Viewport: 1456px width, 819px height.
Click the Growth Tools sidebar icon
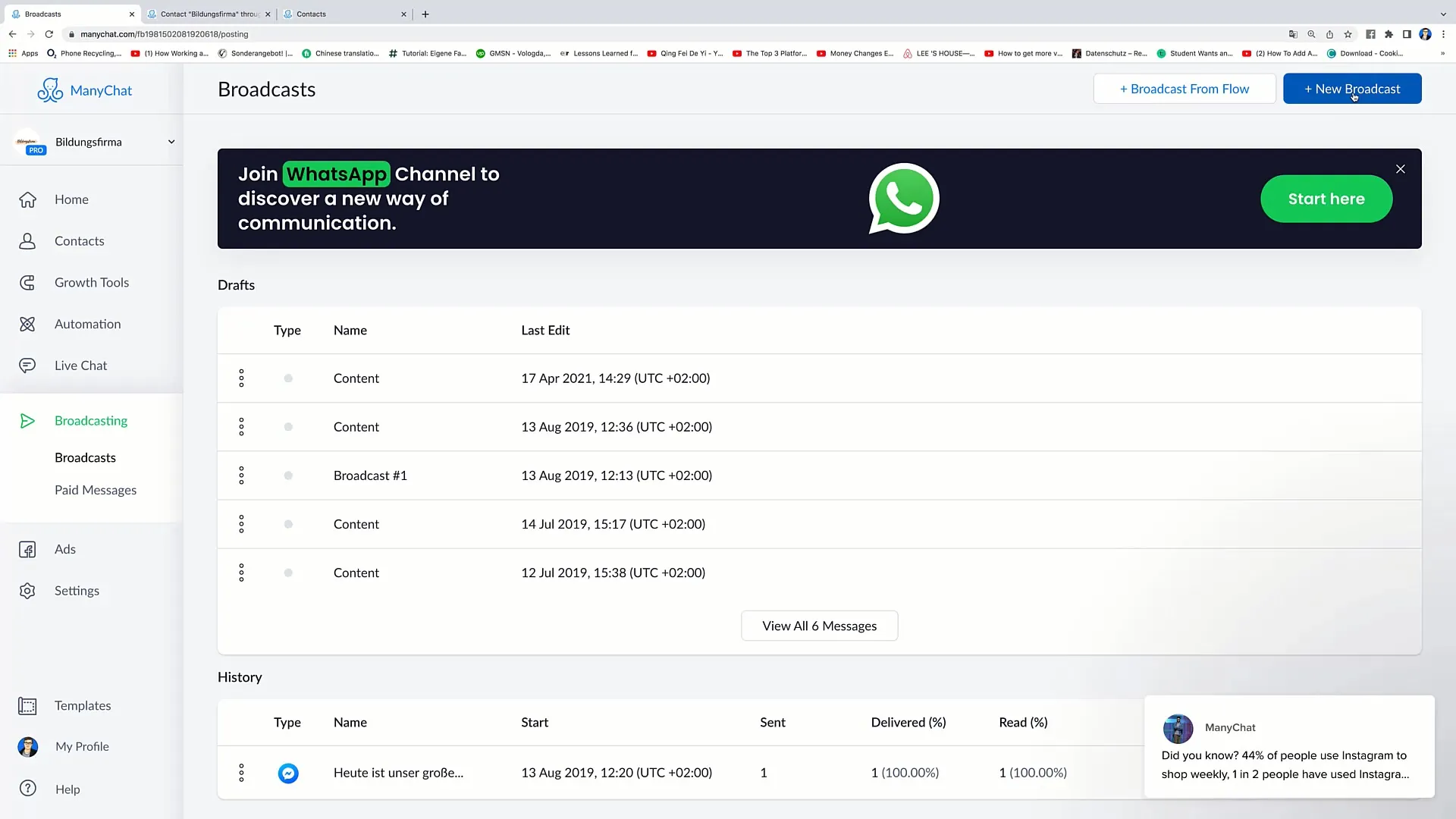click(27, 282)
